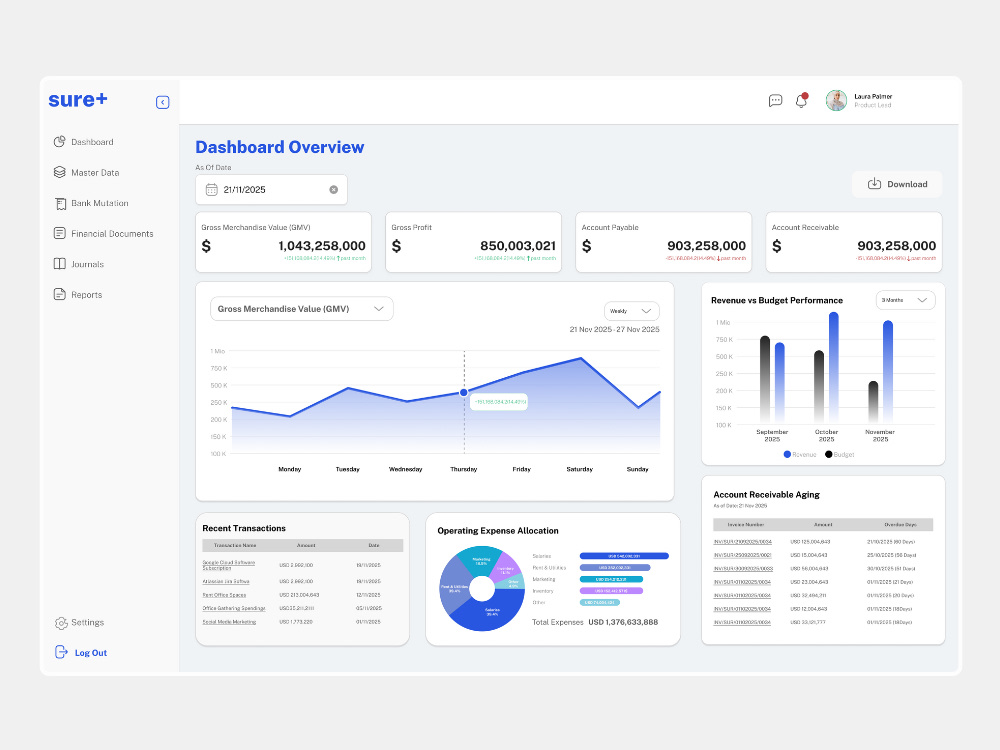The image size is (1000, 750).
Task: Open Social Media Marketing transaction
Action: coord(229,621)
